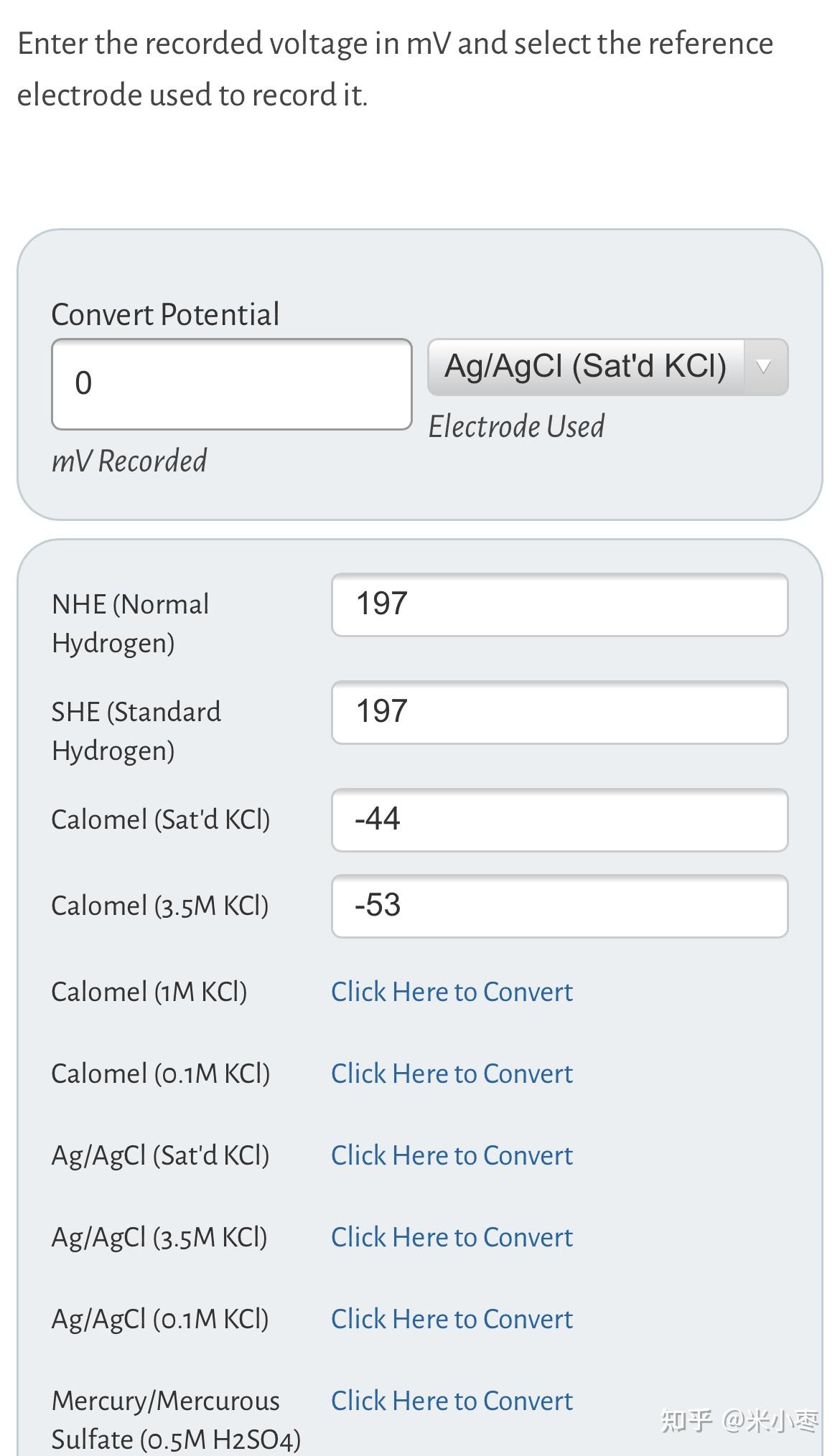Click the Calomel (1M KCl) label
The width and height of the screenshot is (840, 1456).
(149, 992)
